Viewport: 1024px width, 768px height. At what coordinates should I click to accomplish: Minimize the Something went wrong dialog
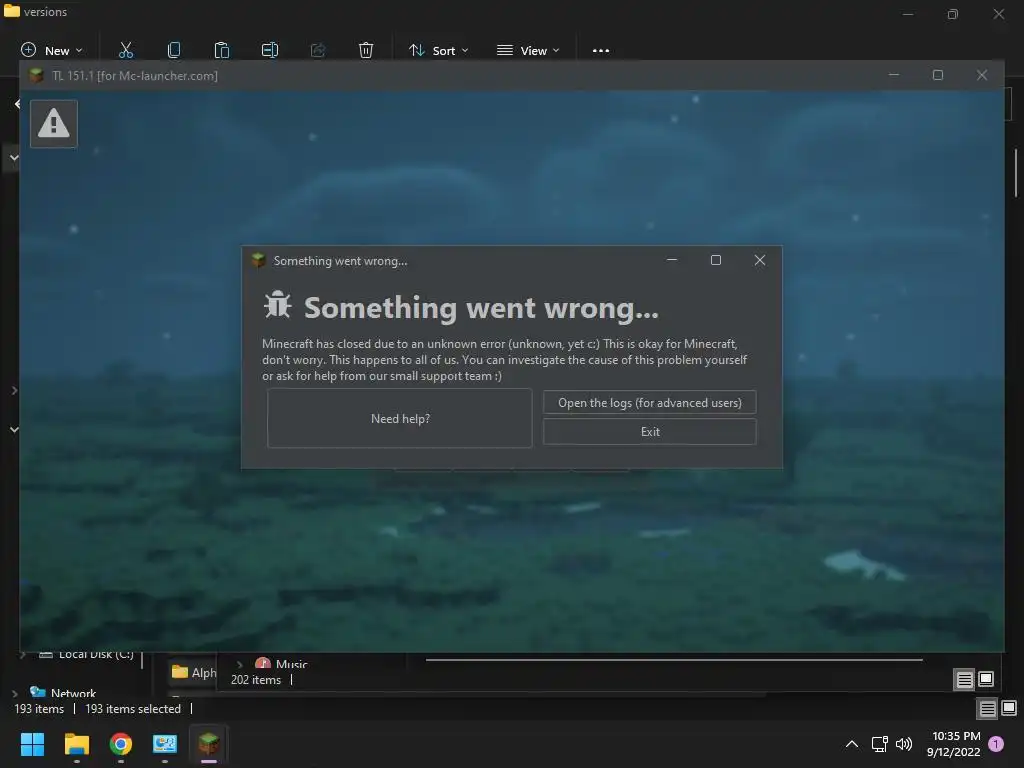tap(671, 260)
